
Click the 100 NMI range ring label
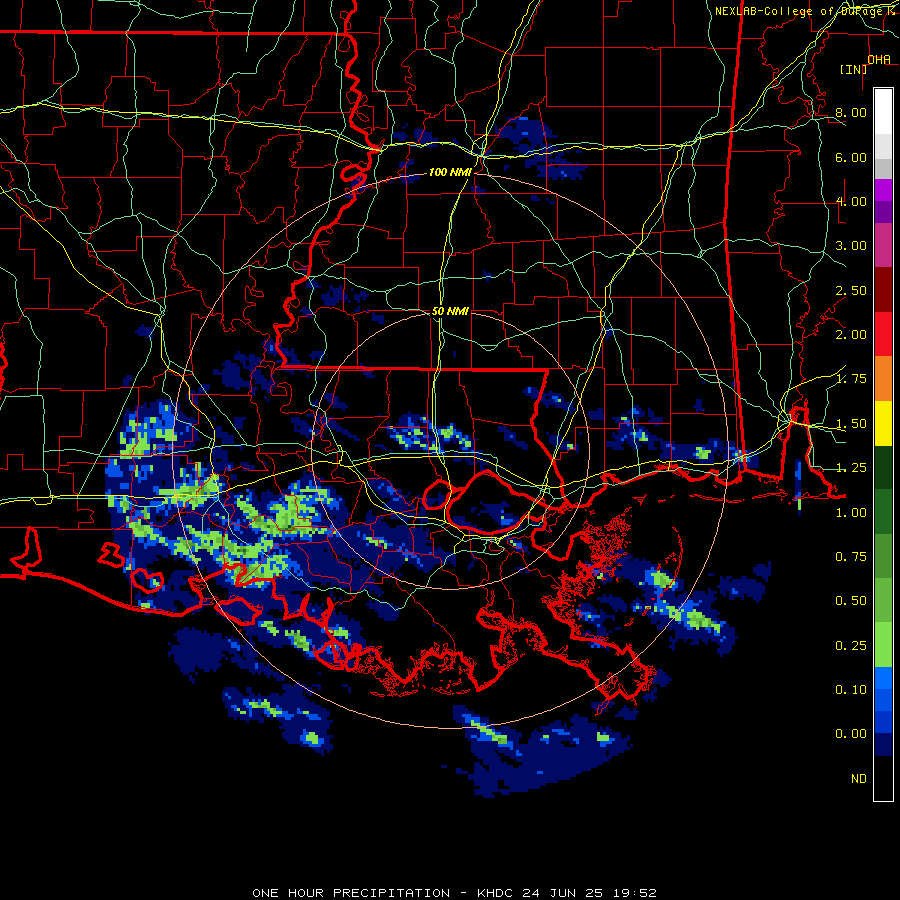coord(450,172)
